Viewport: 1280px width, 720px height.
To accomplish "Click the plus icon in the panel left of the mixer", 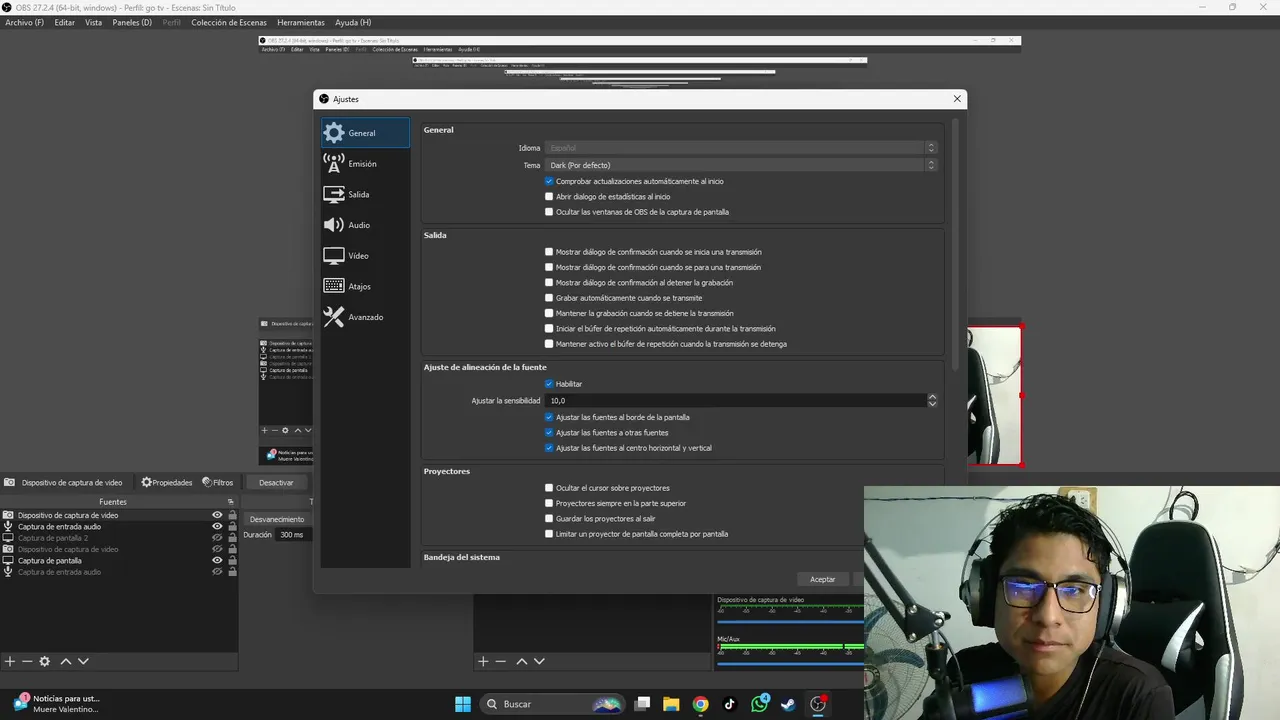I will [483, 661].
